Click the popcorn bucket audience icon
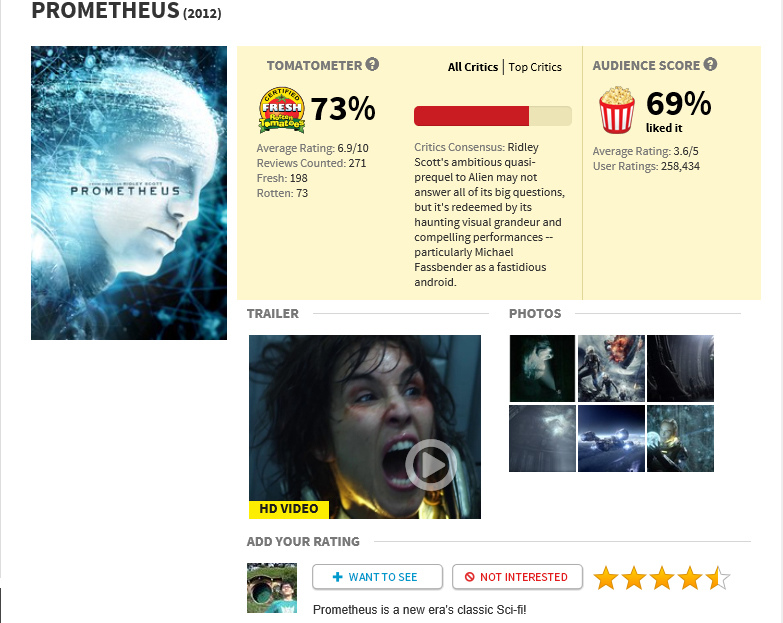This screenshot has height=623, width=783. tap(617, 110)
